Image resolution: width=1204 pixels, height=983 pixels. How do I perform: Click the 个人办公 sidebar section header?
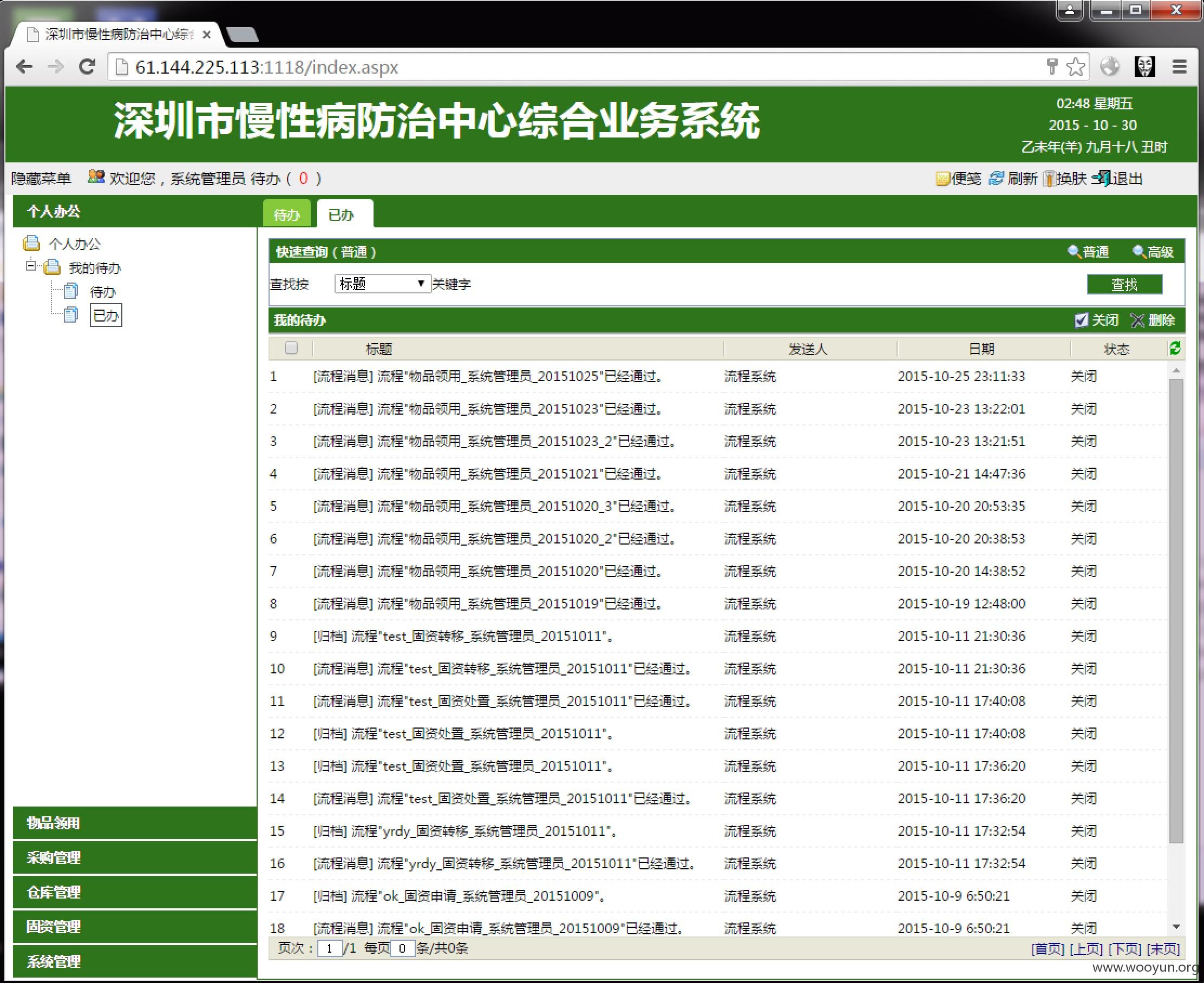pos(135,211)
